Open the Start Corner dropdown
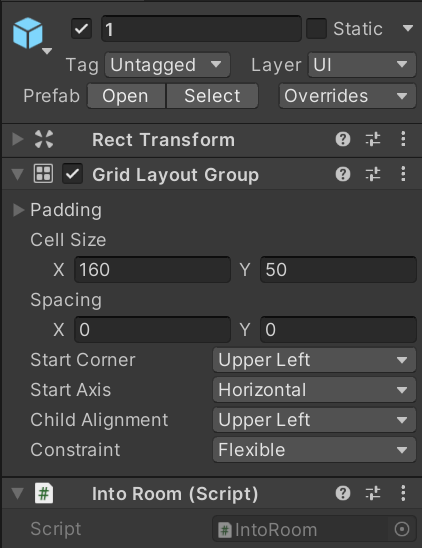Viewport: 422px width, 548px height. 314,360
